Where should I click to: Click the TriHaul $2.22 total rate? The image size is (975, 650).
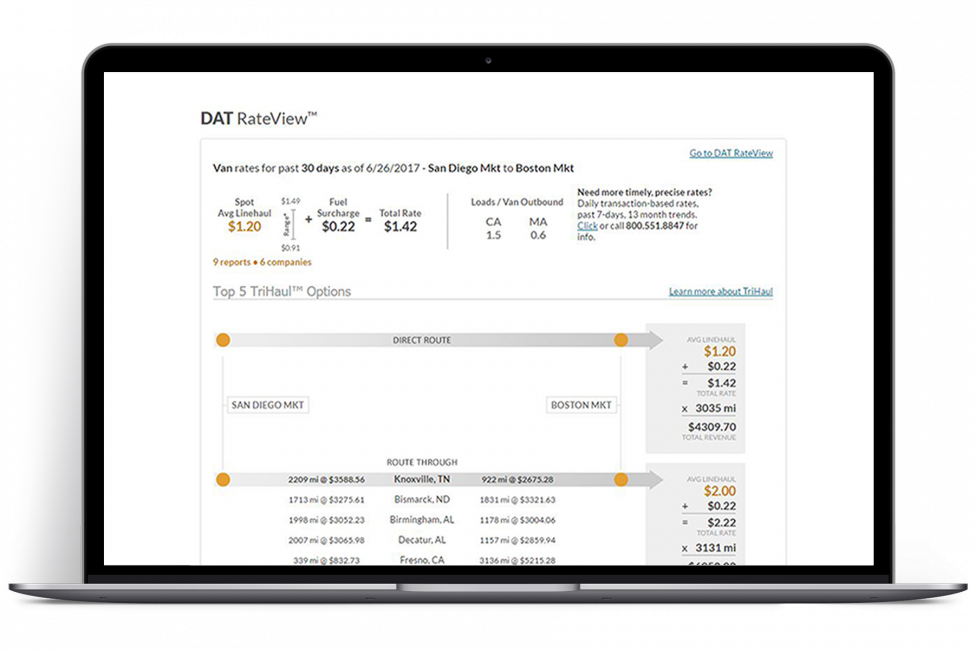[721, 522]
